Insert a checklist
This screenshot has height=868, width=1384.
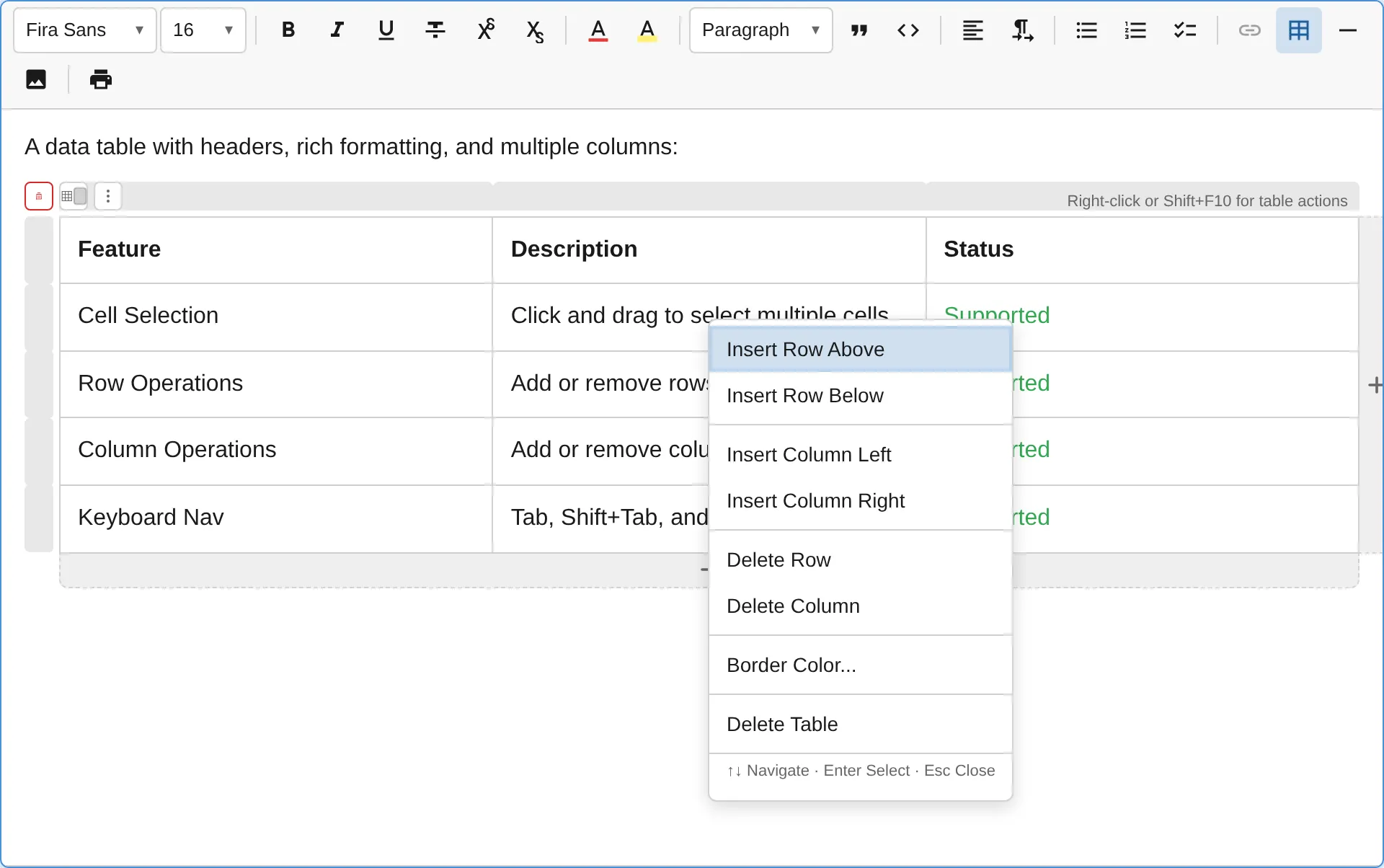coord(1184,30)
